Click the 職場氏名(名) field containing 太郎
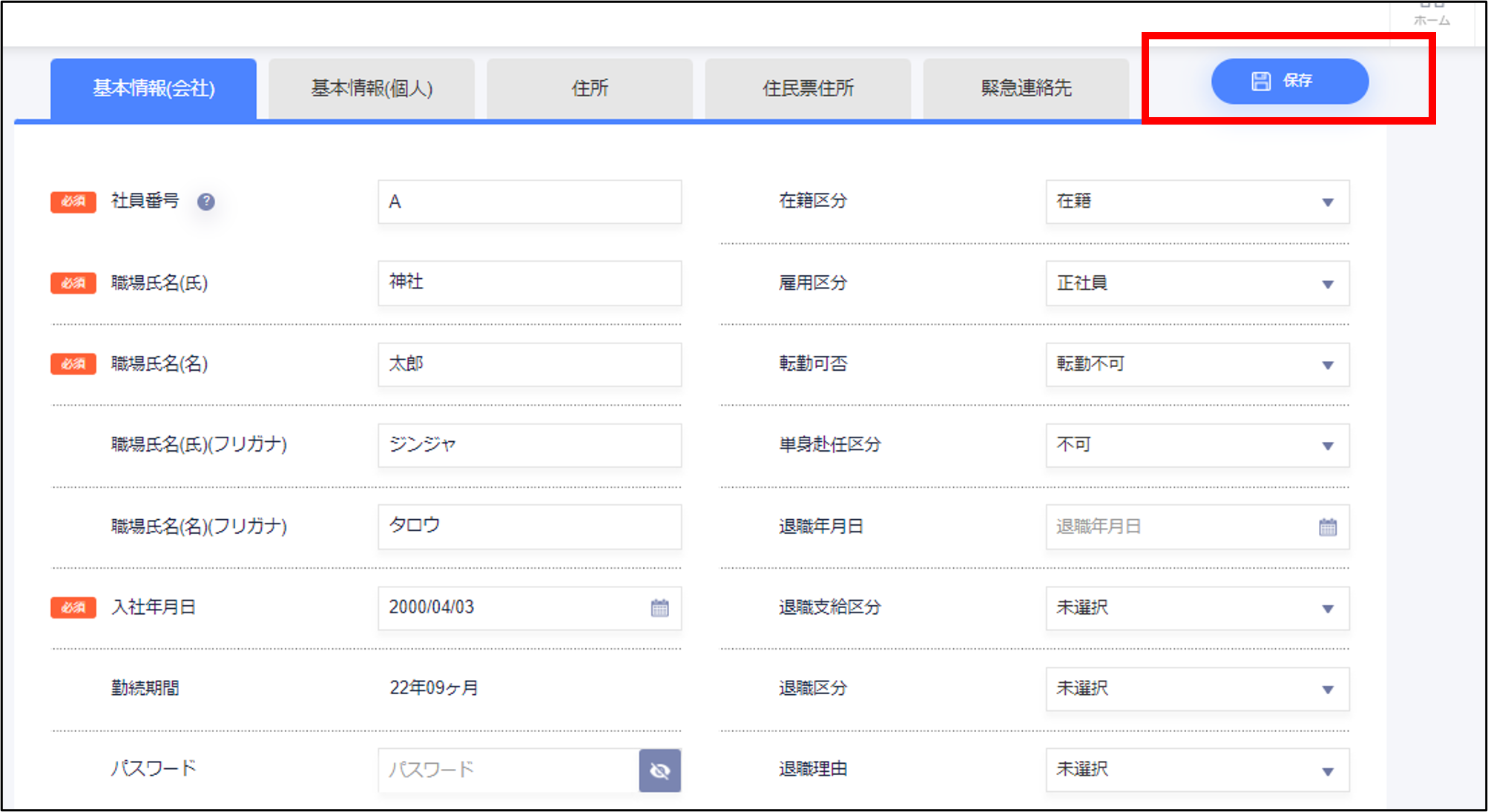Viewport: 1488px width, 812px height. 530,364
